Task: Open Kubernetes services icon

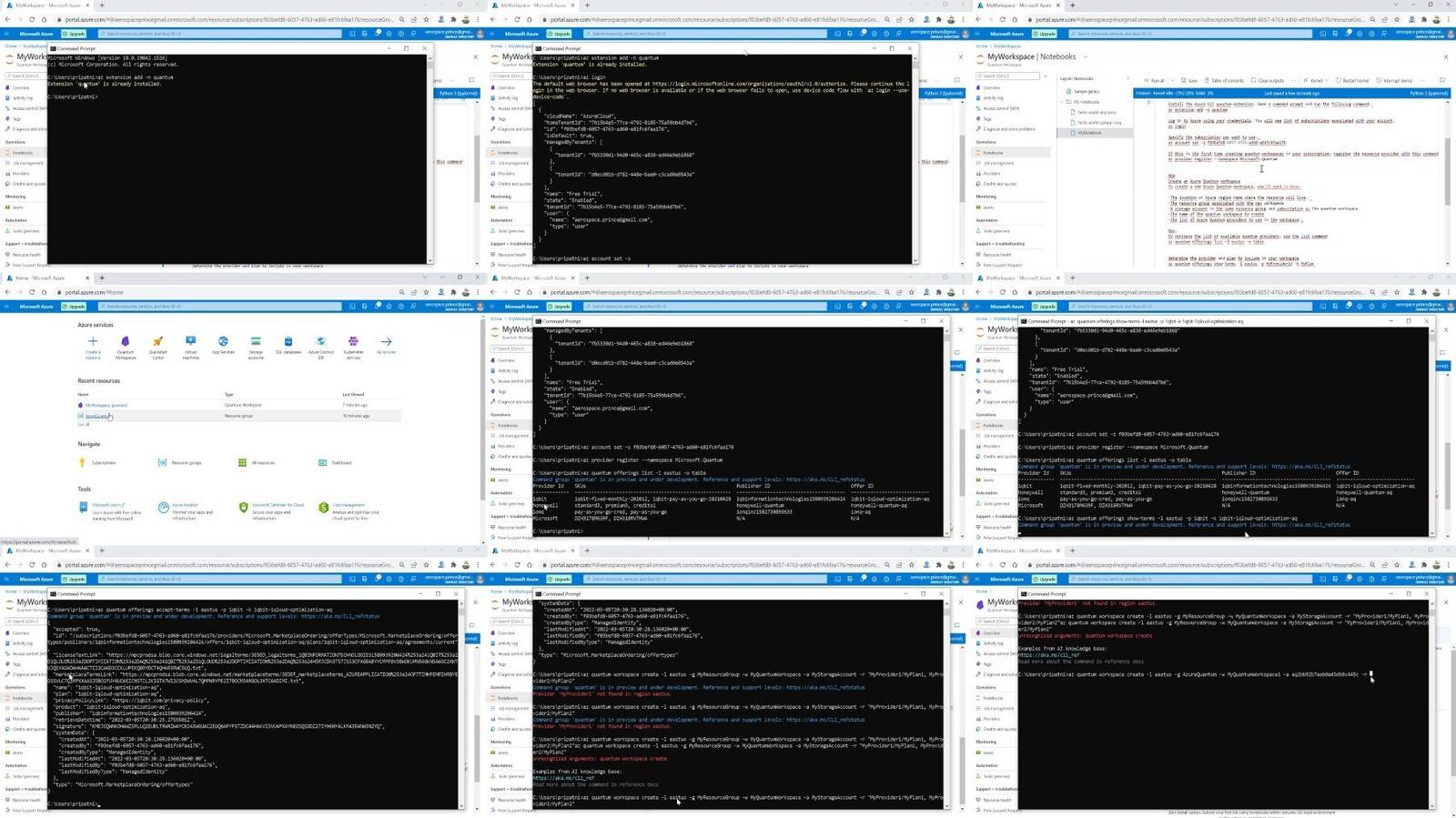Action: pos(353,346)
